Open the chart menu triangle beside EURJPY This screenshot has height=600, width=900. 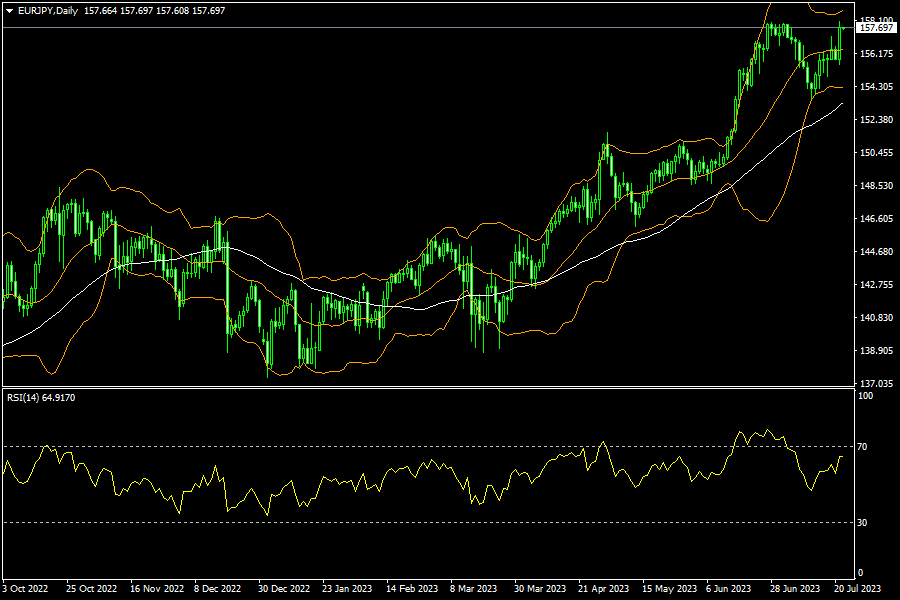coord(10,11)
